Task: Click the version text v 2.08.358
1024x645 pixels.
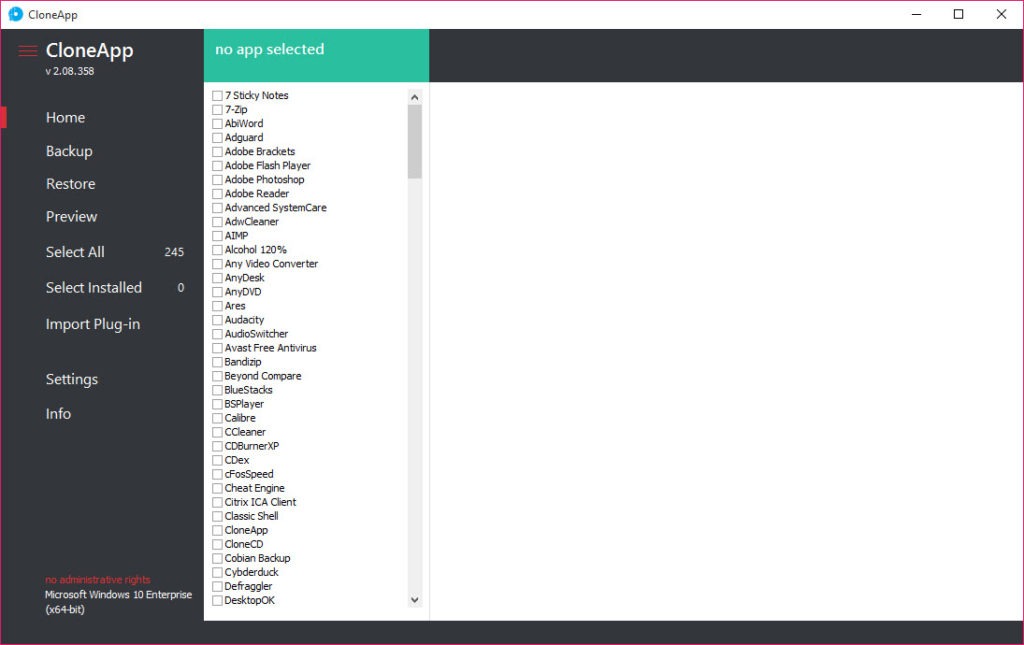Action: coord(70,71)
